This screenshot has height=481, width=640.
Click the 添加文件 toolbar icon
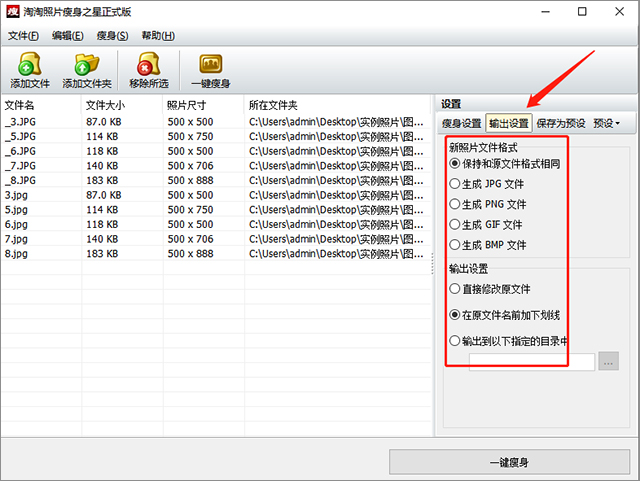point(29,65)
